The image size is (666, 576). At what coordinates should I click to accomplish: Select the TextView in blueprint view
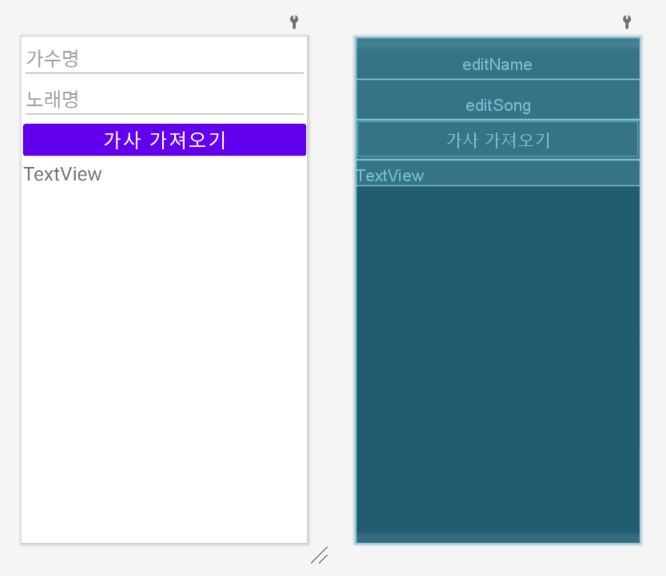click(498, 174)
